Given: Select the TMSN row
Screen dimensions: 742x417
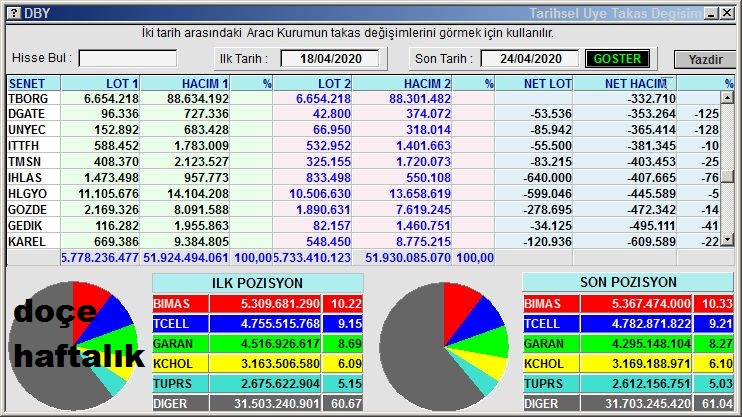Looking at the screenshot, I should point(363,161).
